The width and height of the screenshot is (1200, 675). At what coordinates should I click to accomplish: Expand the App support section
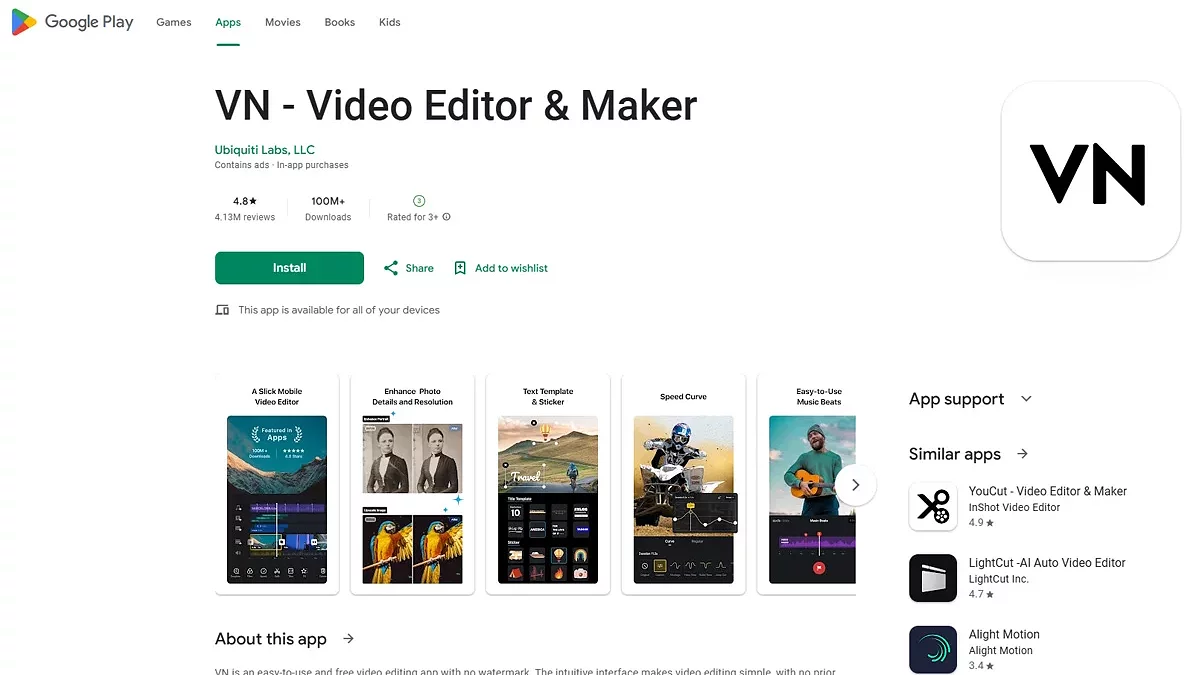(1026, 399)
